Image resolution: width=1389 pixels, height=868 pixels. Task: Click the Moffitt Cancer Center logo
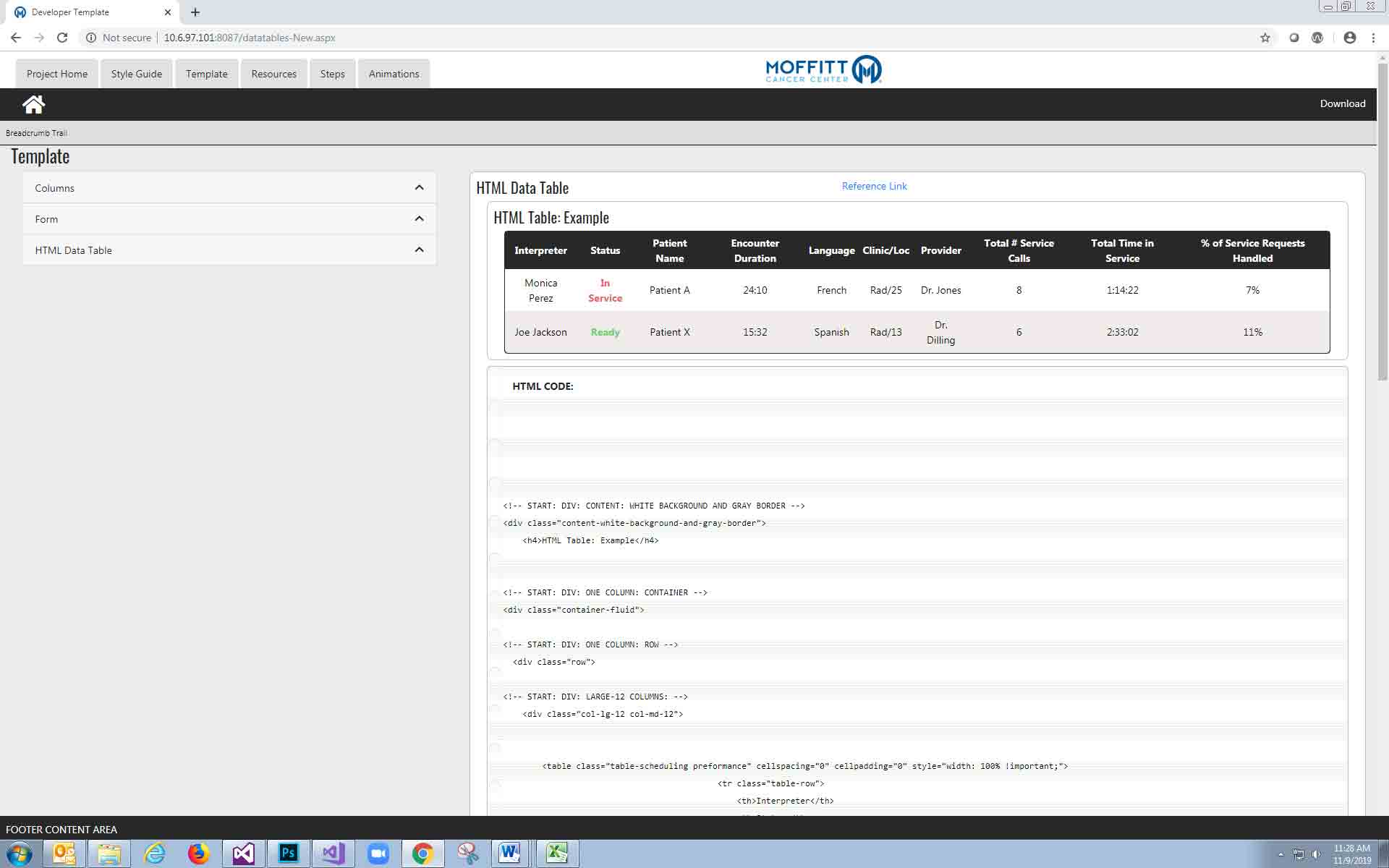823,69
